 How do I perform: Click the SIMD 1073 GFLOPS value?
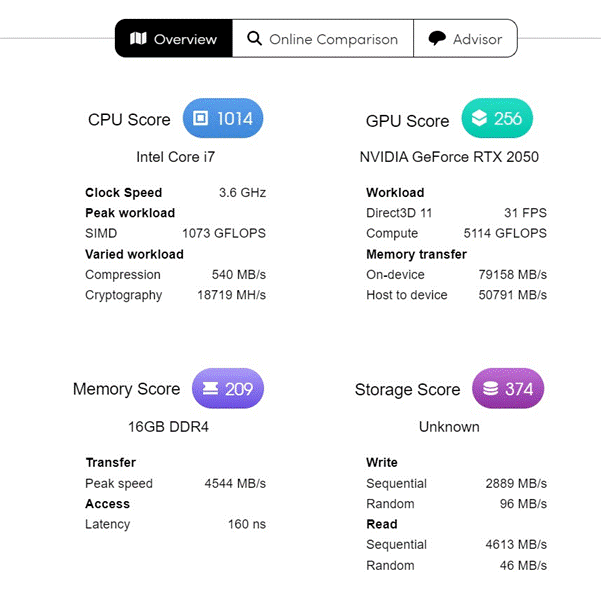pos(224,233)
